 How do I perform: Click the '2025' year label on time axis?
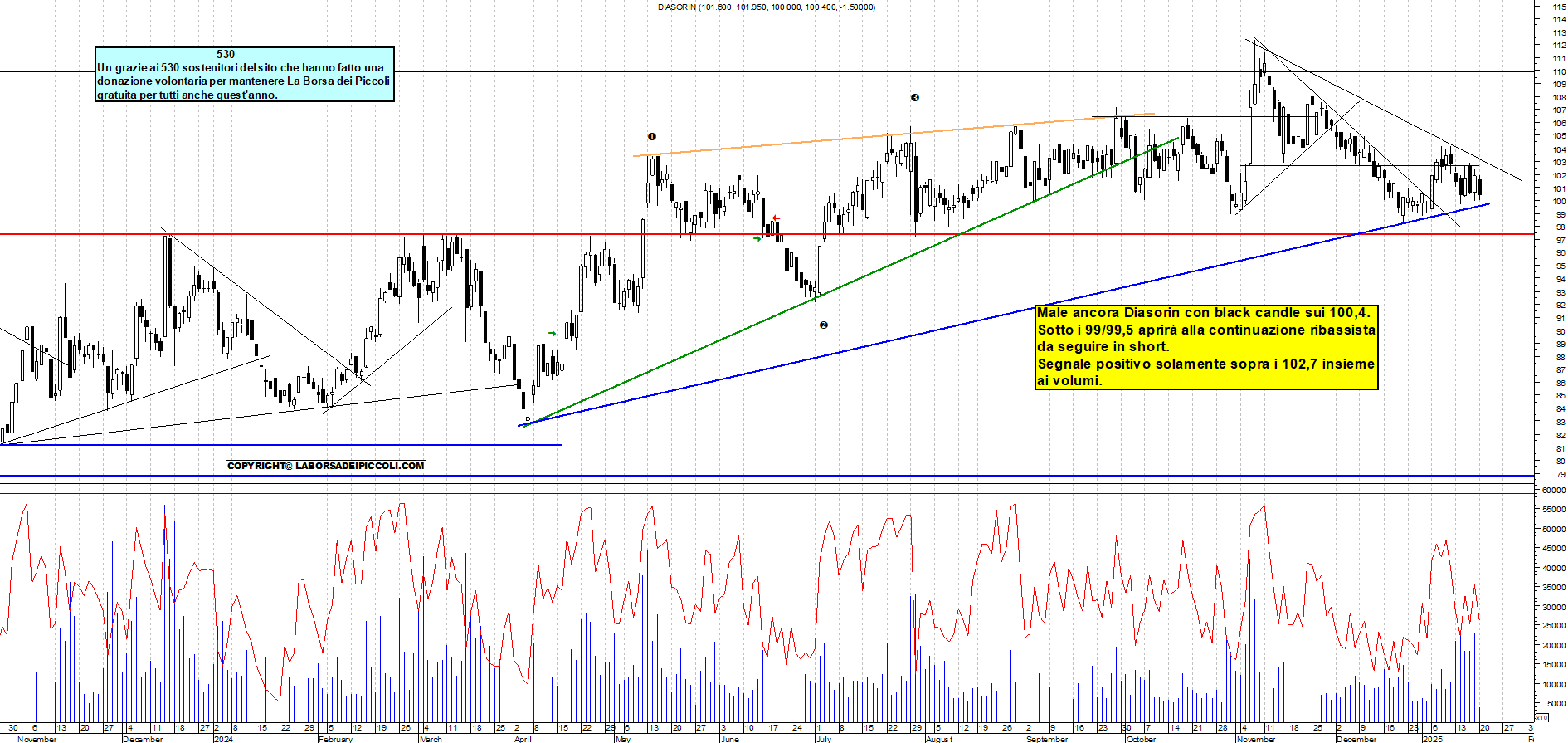tap(1433, 739)
